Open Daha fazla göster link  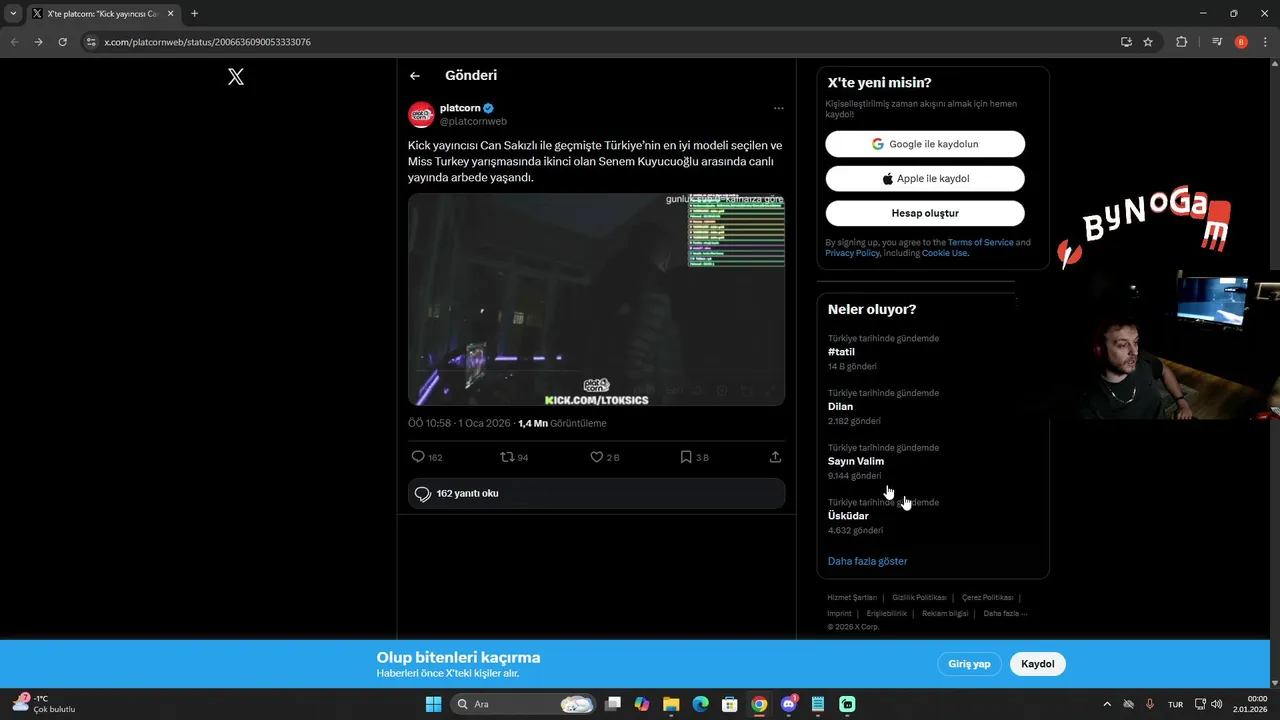(x=867, y=561)
